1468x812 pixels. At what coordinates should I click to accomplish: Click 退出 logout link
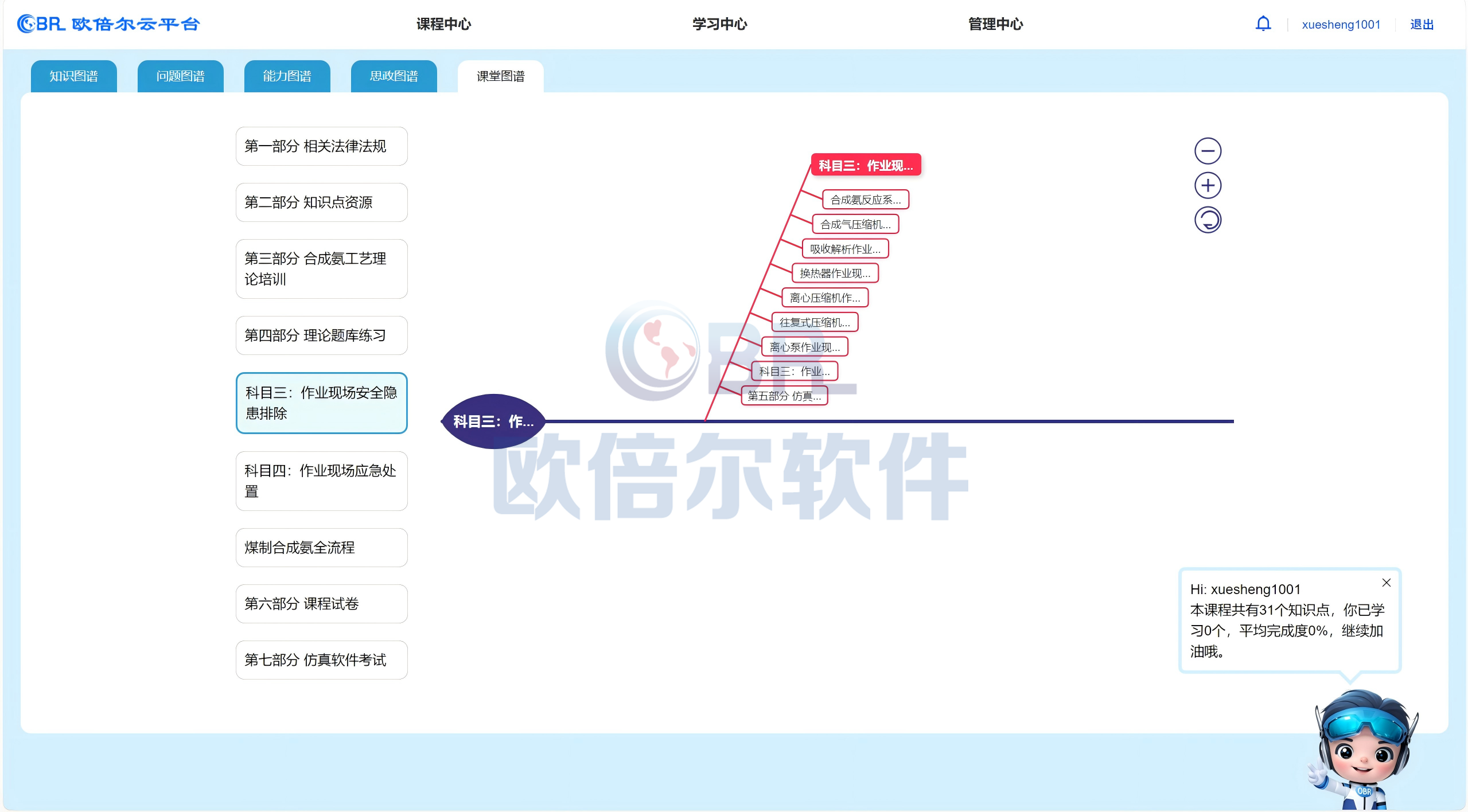(1422, 25)
